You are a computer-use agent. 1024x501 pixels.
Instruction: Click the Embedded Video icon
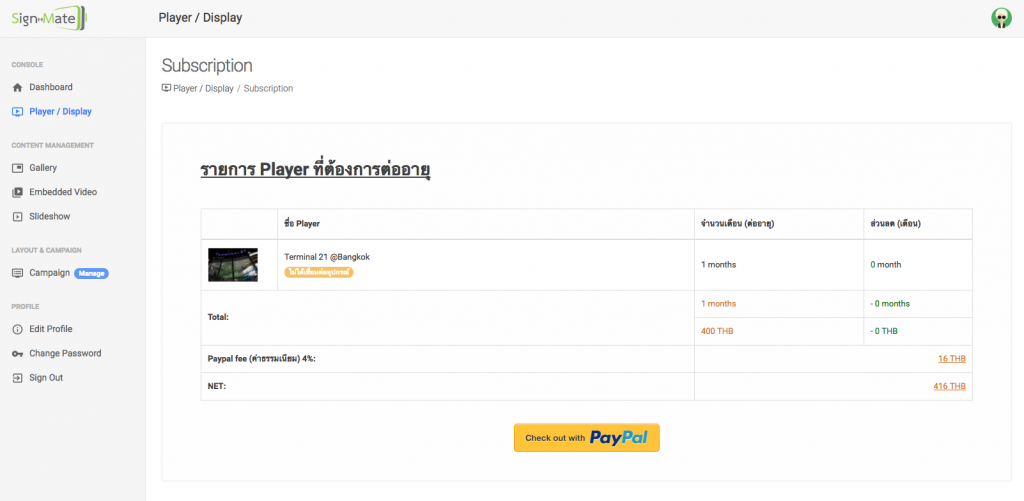click(x=17, y=192)
